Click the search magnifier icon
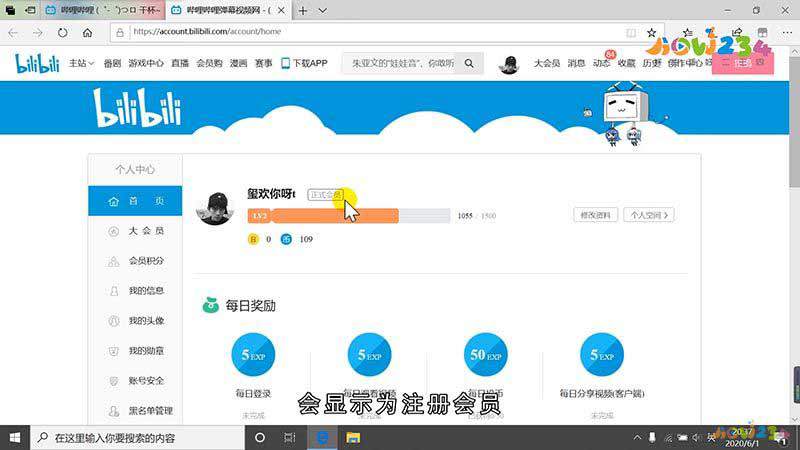The width and height of the screenshot is (800, 450). 469,63
